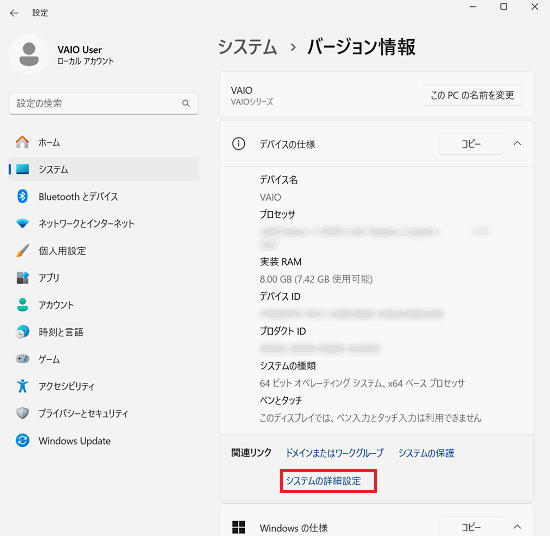550x536 pixels.
Task: Click the システム breadcrumb in the title
Action: pos(247,47)
